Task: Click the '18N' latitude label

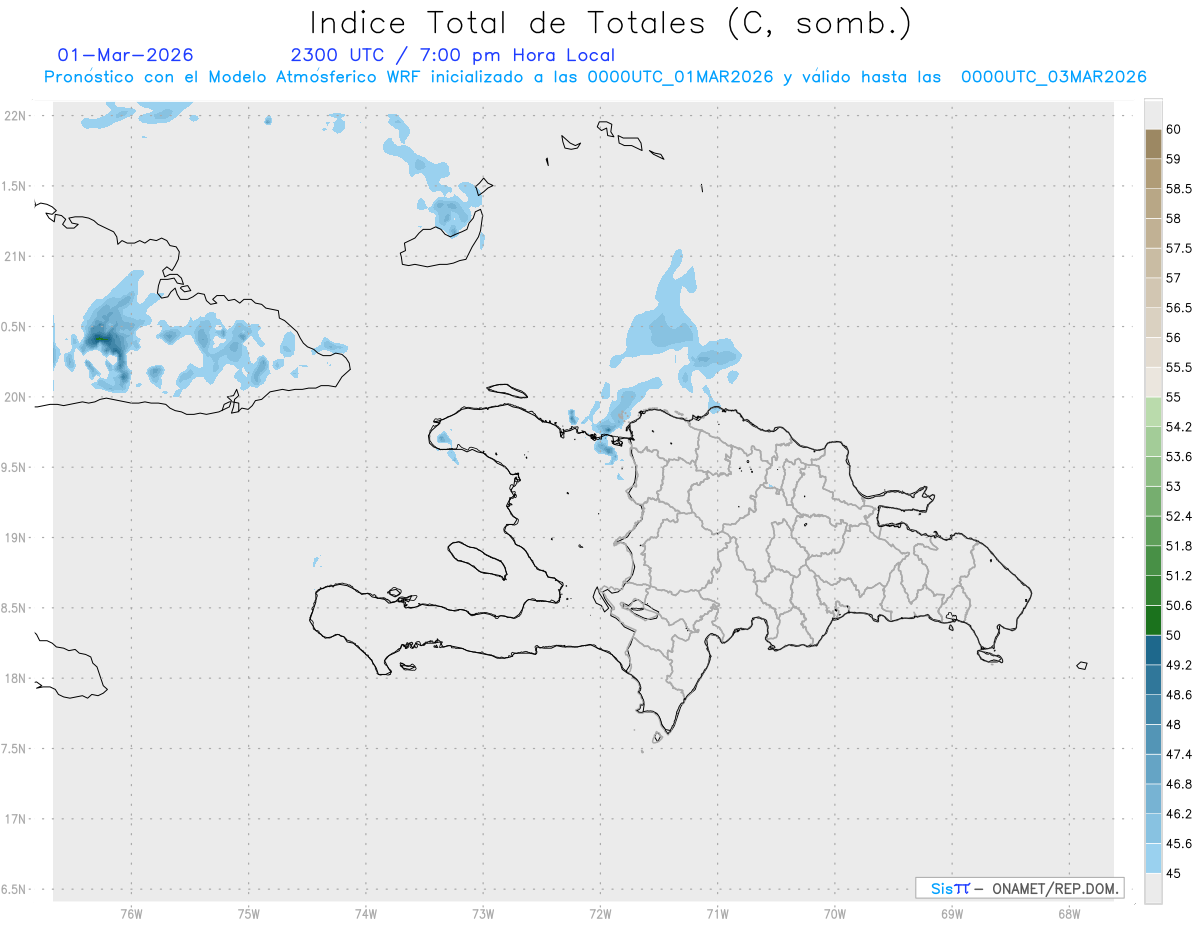Action: point(15,678)
